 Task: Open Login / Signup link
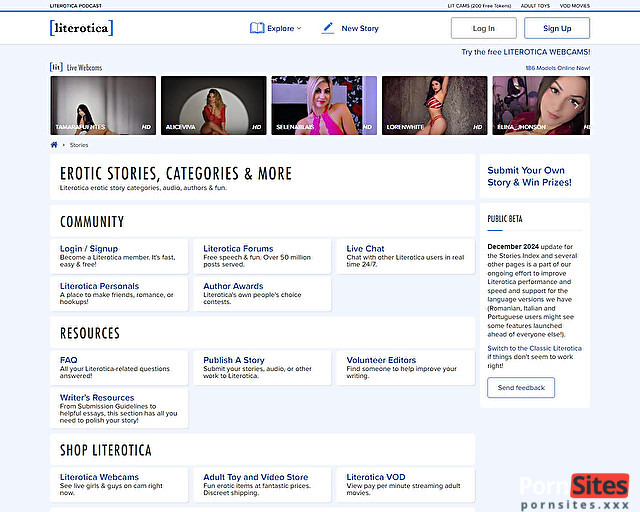point(89,249)
